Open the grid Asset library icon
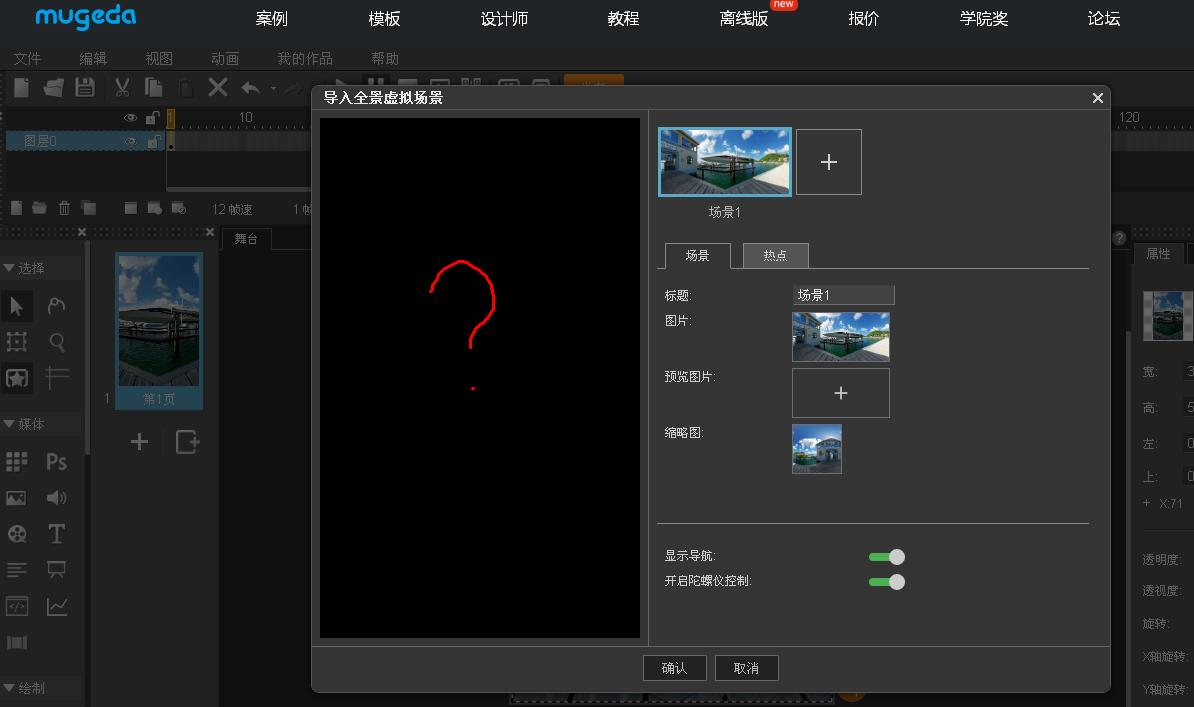The image size is (1194, 707). pos(17,462)
